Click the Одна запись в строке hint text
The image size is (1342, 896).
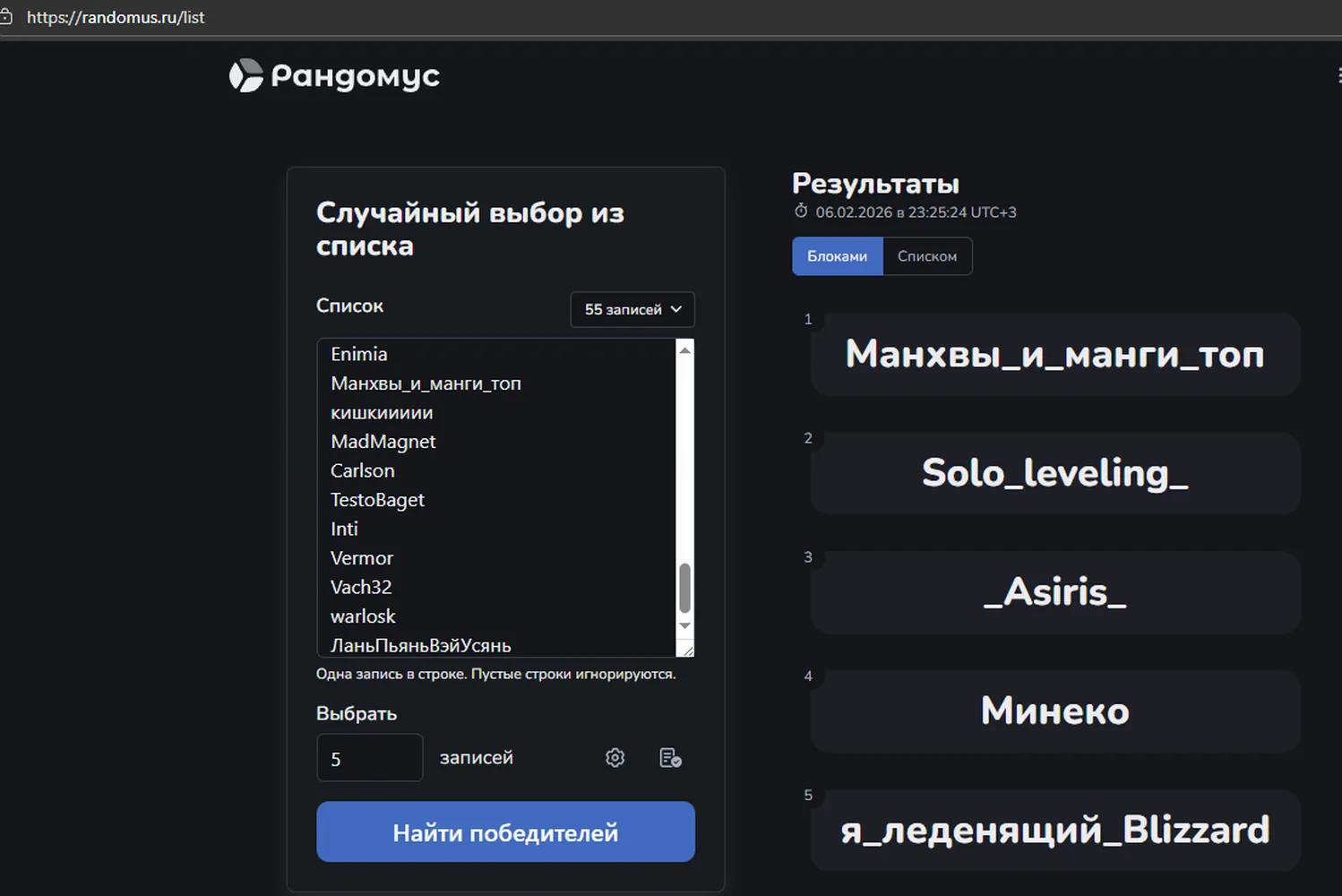(x=496, y=674)
